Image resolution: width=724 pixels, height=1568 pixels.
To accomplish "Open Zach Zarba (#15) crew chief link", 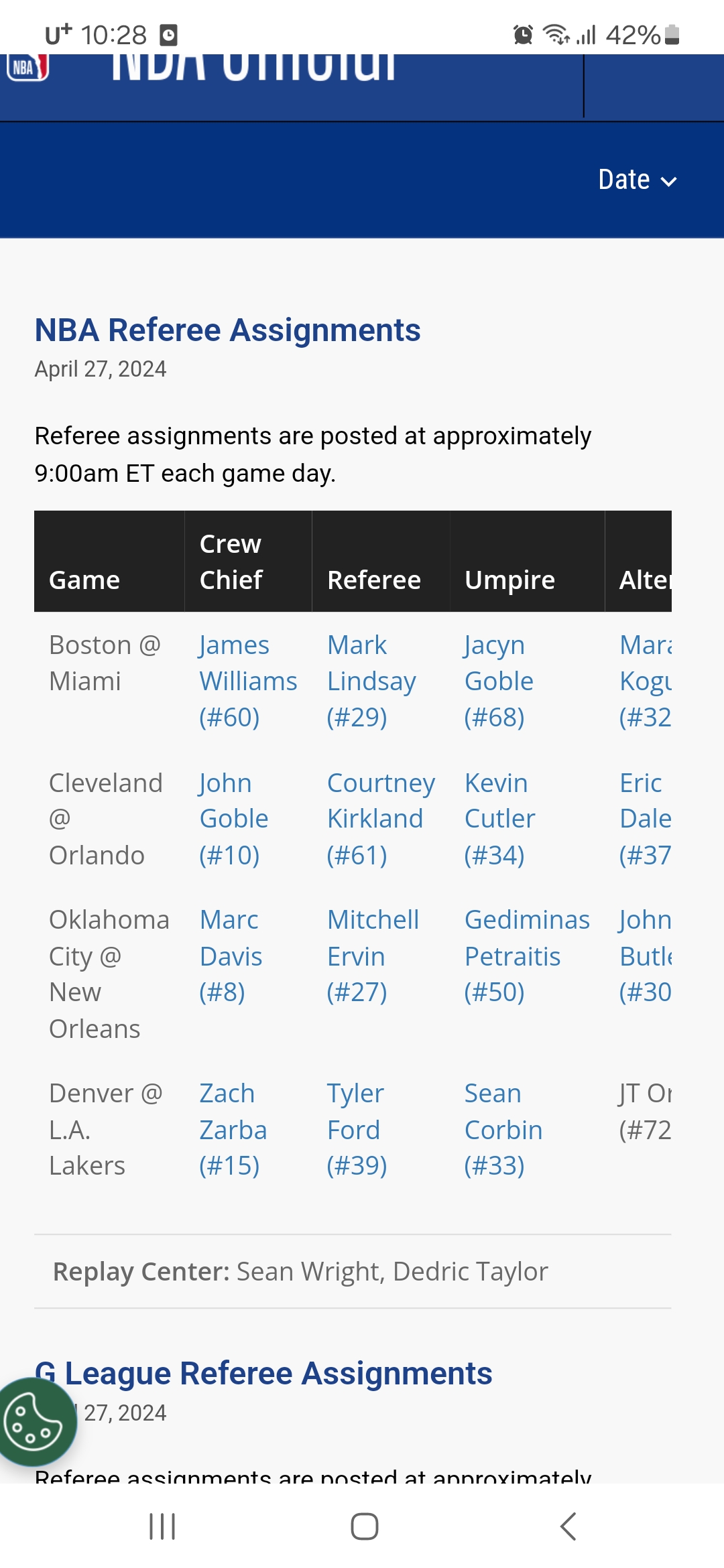I will [233, 1130].
